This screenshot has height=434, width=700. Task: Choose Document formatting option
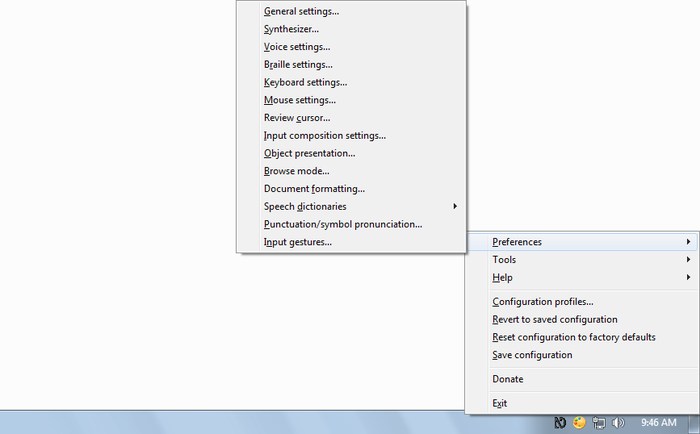(x=314, y=188)
